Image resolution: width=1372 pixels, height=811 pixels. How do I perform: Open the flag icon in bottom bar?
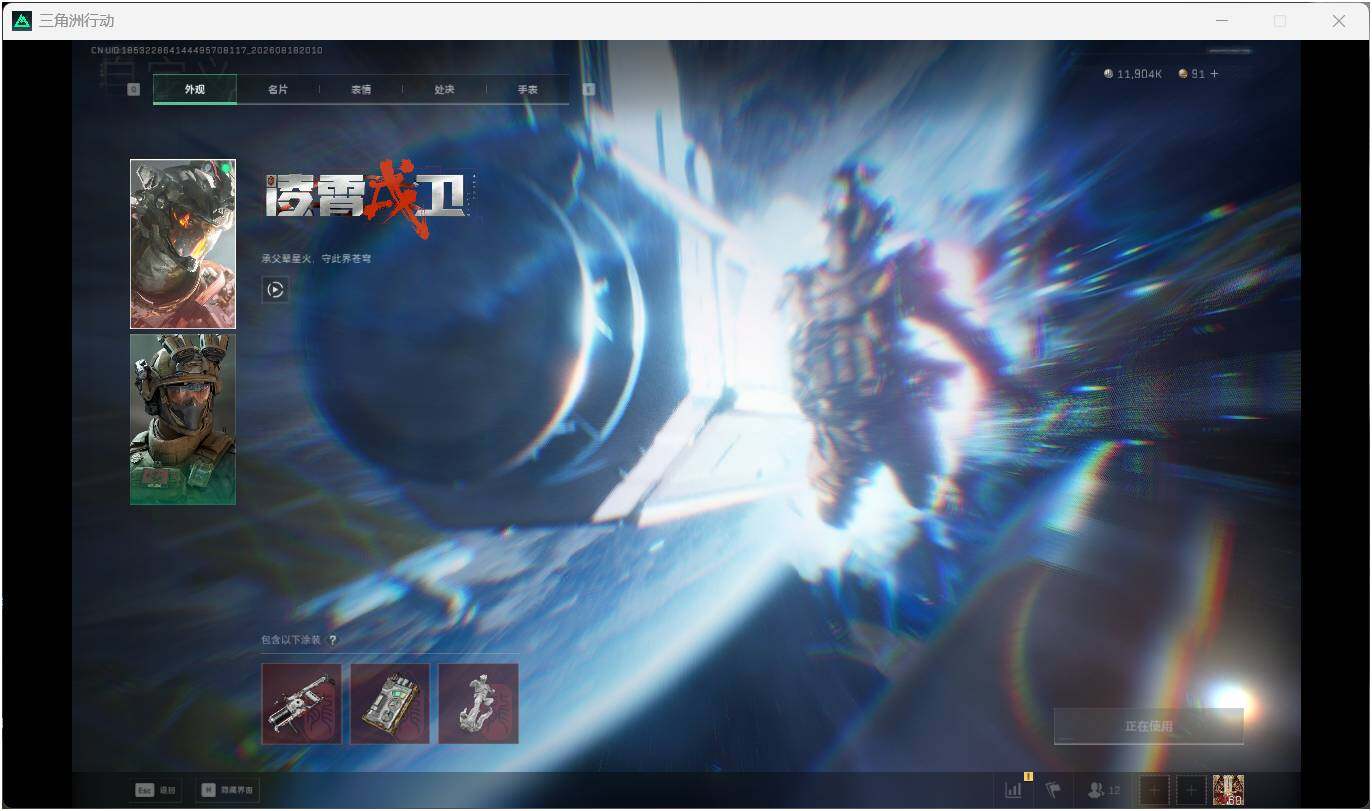click(1053, 790)
